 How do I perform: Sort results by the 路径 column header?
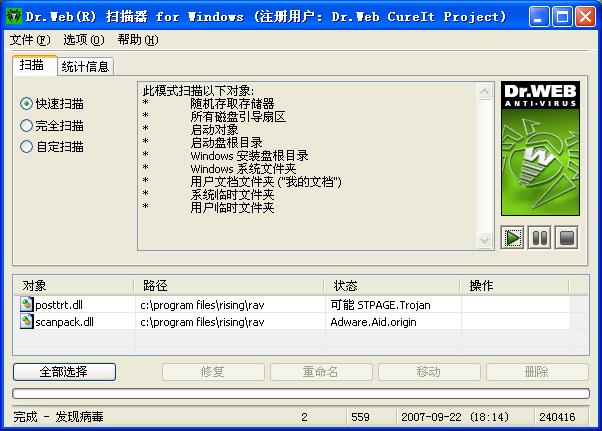pyautogui.click(x=230, y=286)
